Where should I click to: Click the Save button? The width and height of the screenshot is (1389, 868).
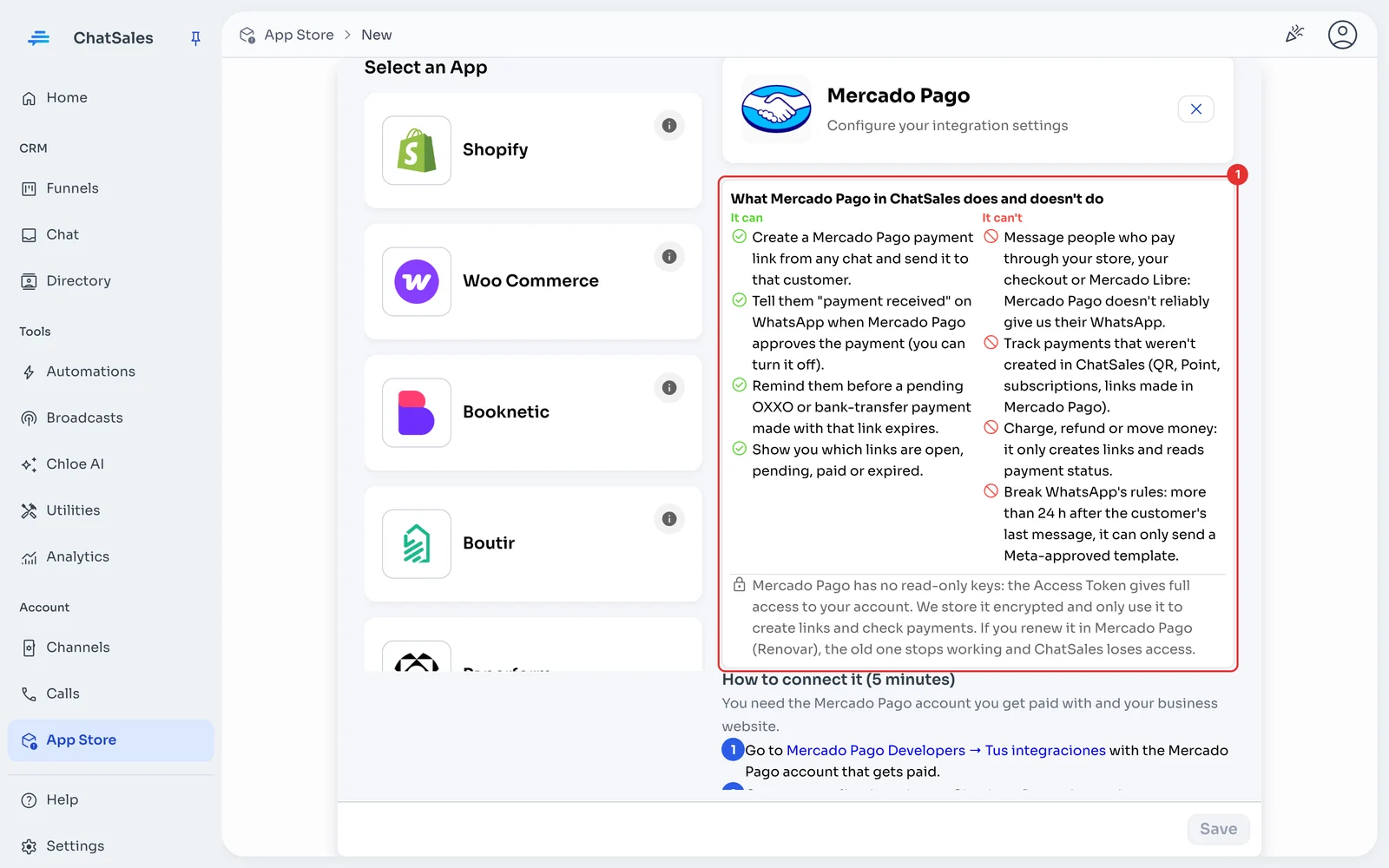1218,829
